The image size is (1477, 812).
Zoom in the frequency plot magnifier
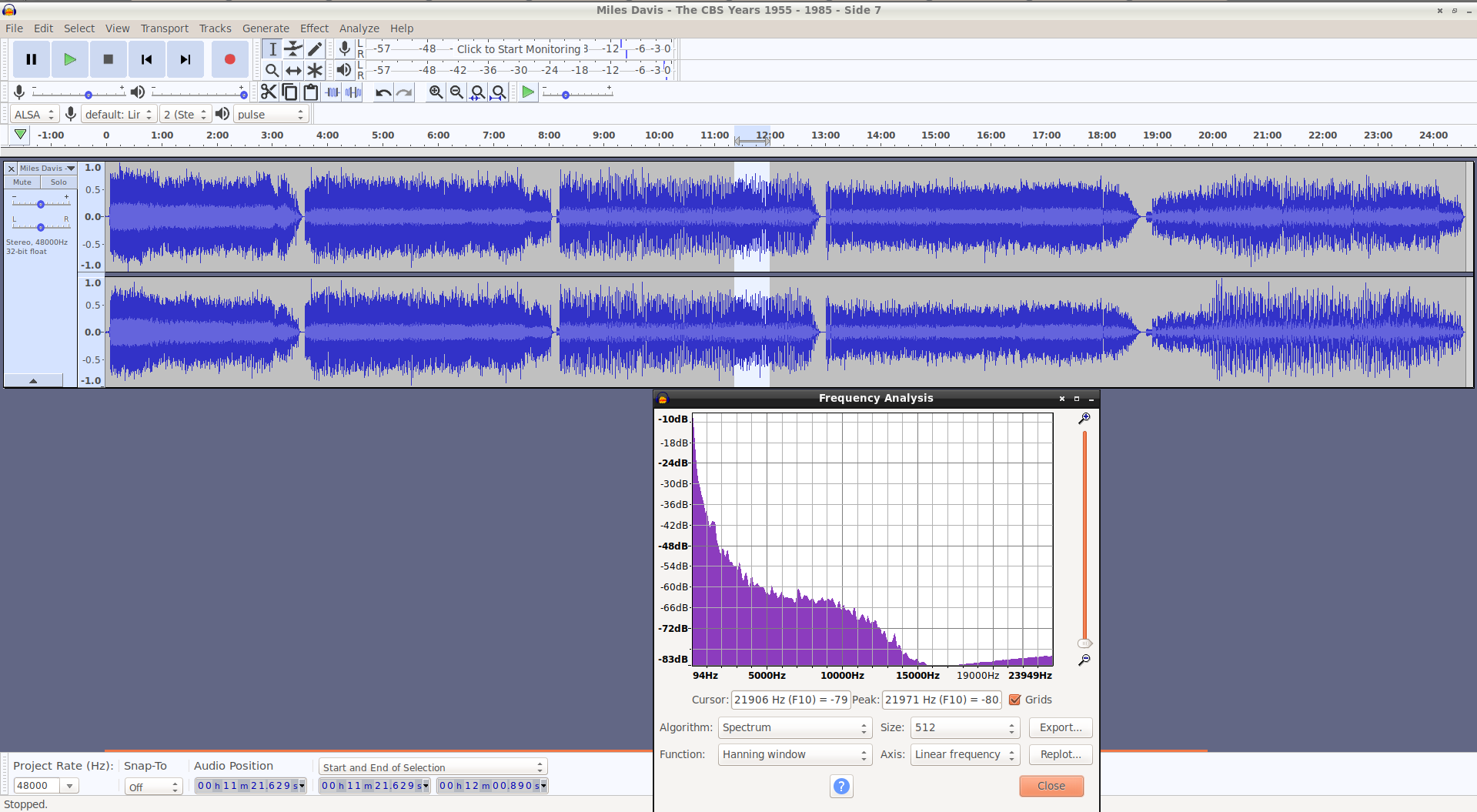[1084, 419]
